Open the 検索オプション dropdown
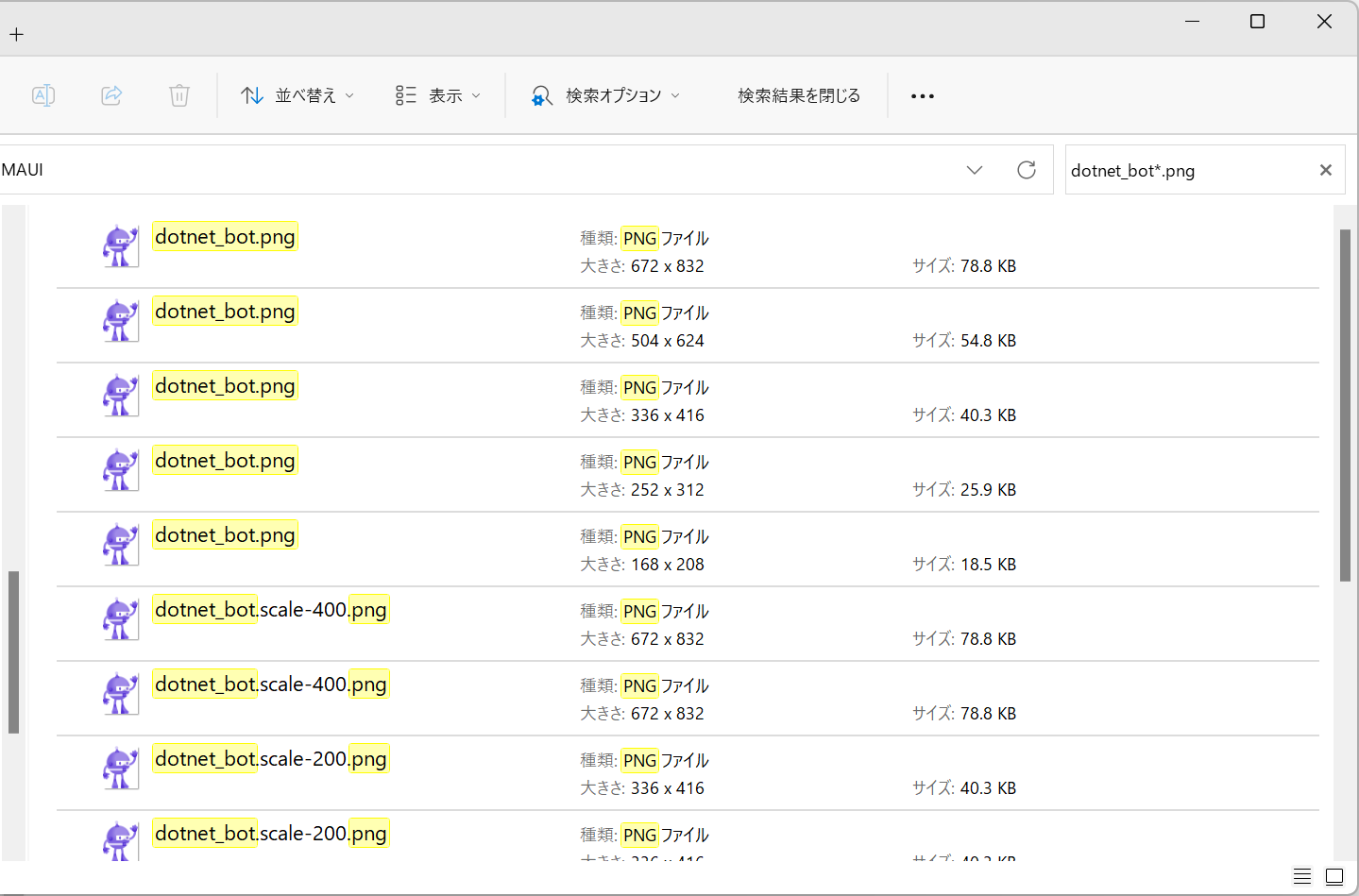Image resolution: width=1359 pixels, height=896 pixels. point(605,95)
